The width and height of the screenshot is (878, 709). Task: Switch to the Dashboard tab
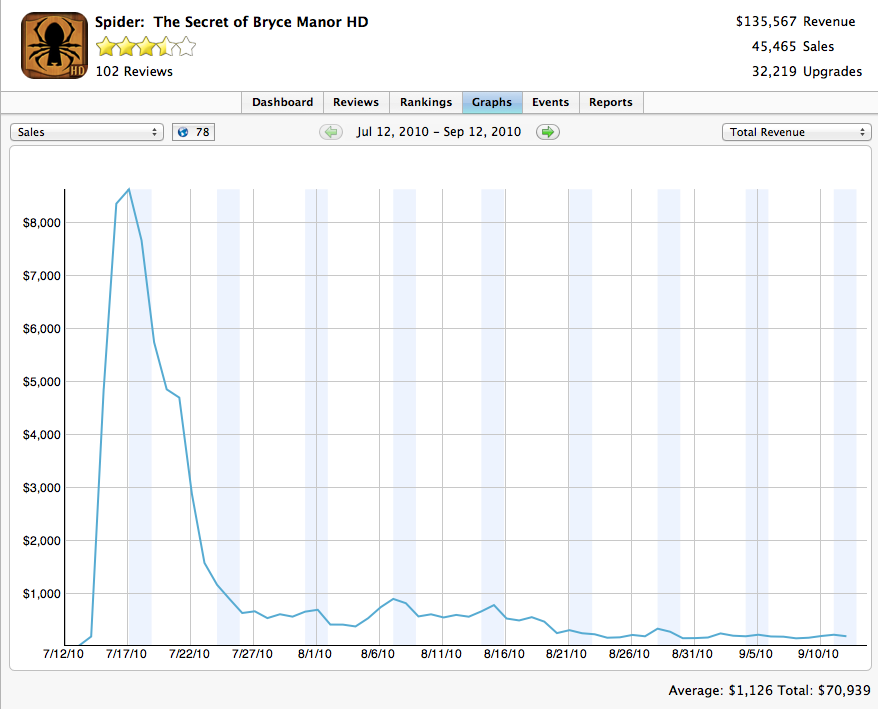[x=282, y=102]
